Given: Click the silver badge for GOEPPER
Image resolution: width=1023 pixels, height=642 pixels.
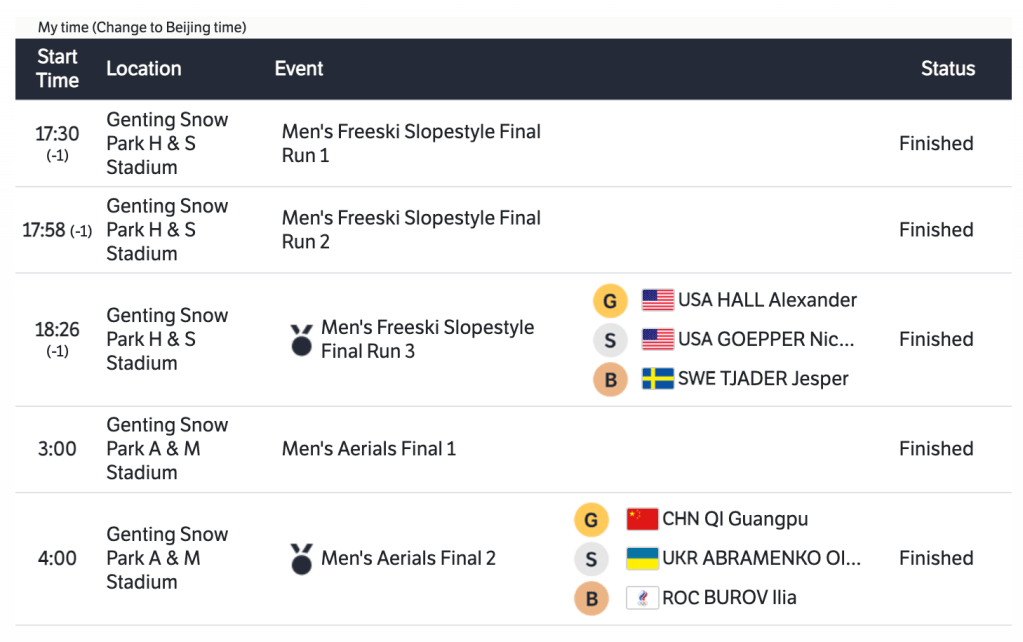Looking at the screenshot, I should tap(610, 340).
